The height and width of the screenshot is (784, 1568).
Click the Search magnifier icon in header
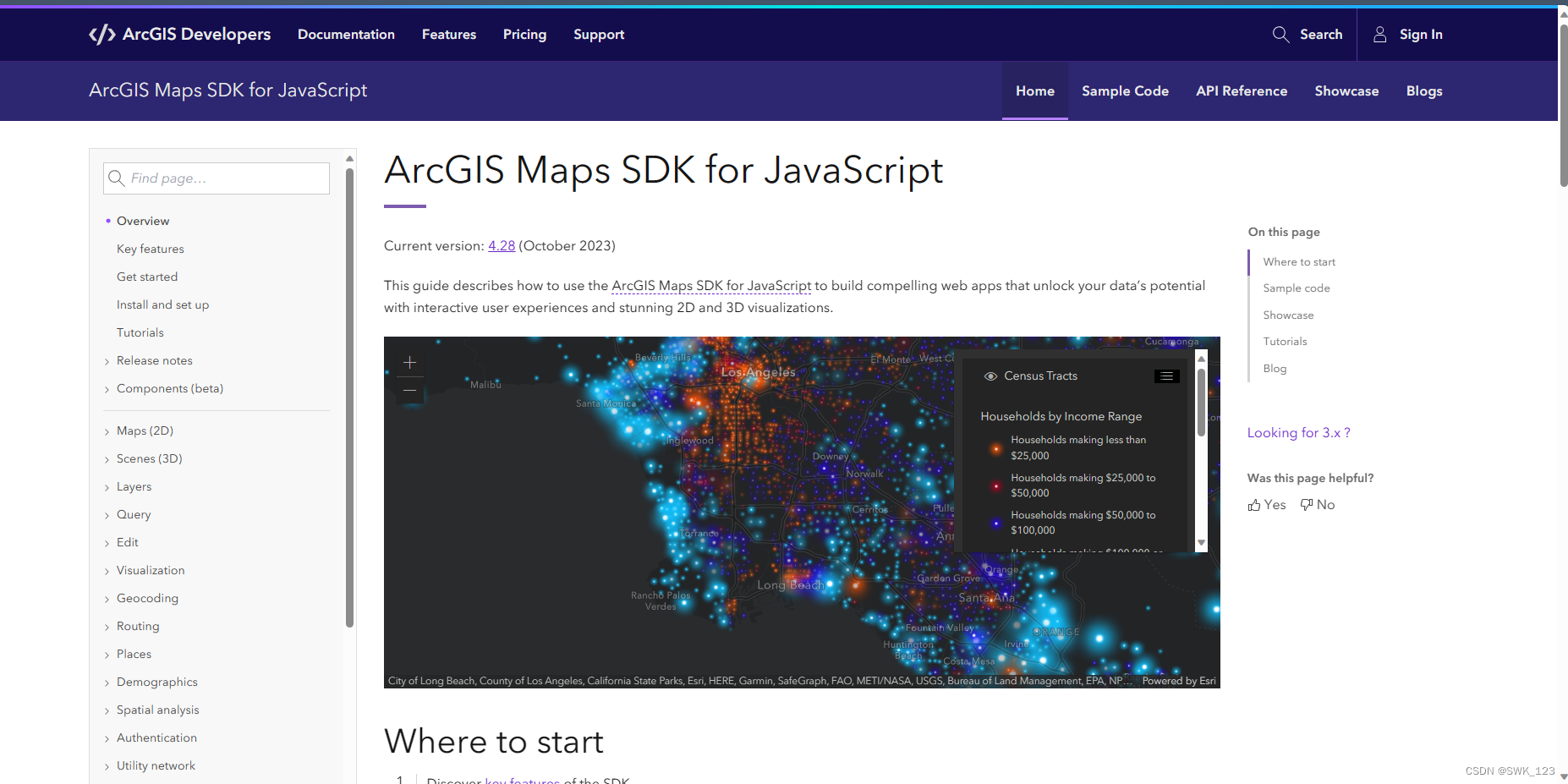[x=1280, y=34]
